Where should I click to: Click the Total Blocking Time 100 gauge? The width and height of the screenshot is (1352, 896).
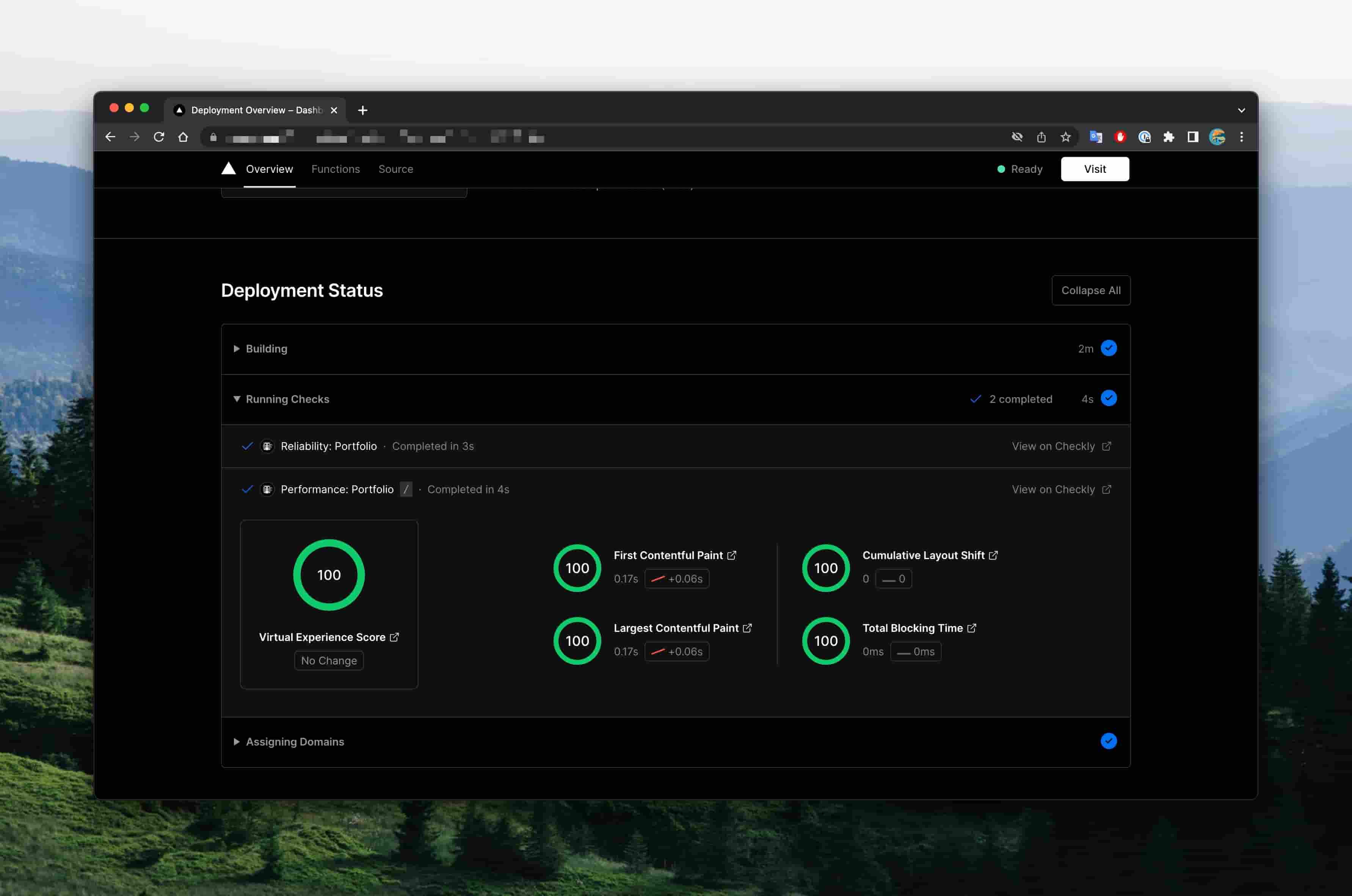[826, 641]
